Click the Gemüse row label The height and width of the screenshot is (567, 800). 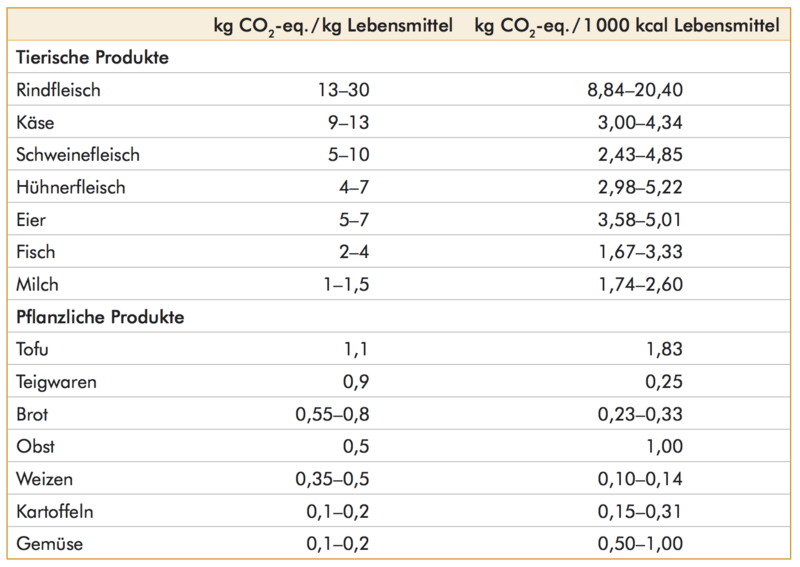point(48,546)
